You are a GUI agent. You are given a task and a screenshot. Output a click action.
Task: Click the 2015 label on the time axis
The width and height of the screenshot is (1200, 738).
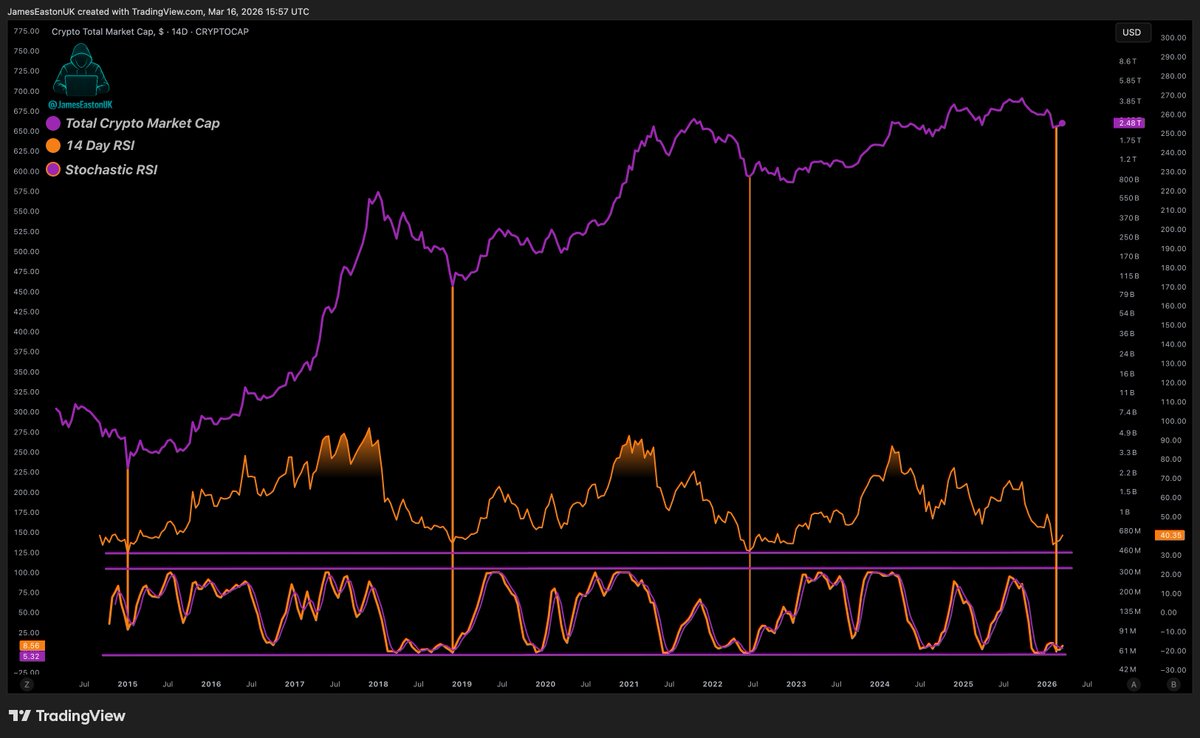tap(128, 684)
